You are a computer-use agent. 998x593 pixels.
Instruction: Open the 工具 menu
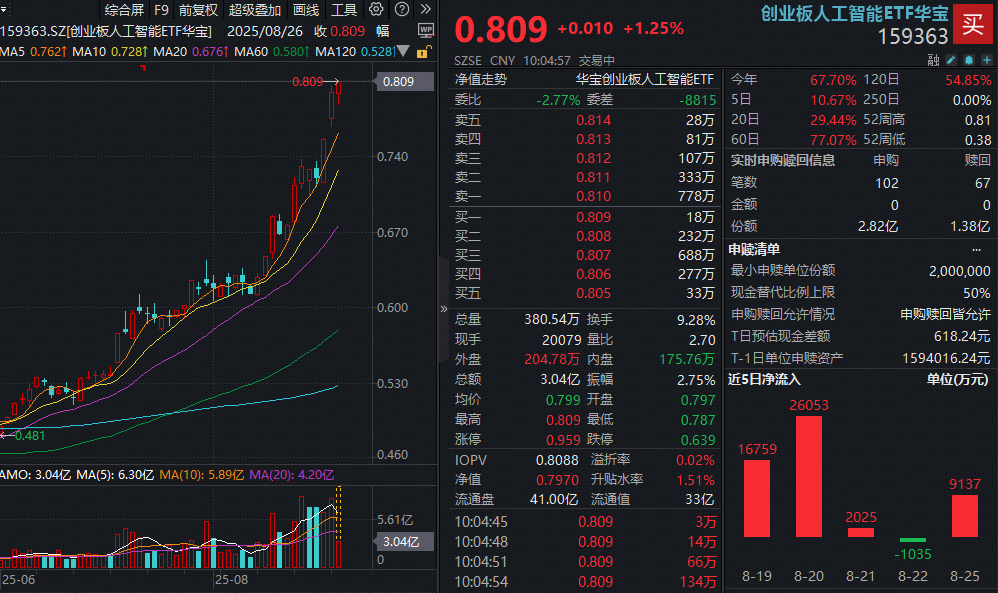(344, 9)
